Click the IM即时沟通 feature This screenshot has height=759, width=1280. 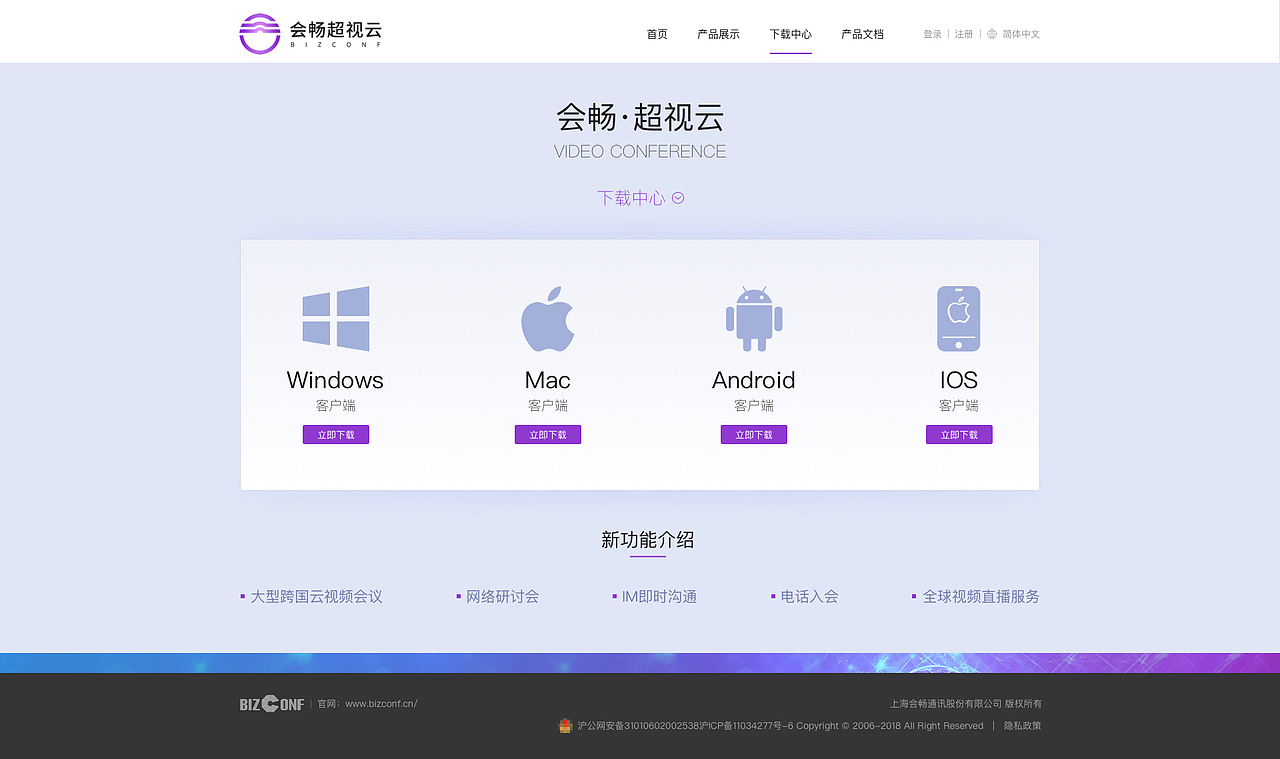659,596
